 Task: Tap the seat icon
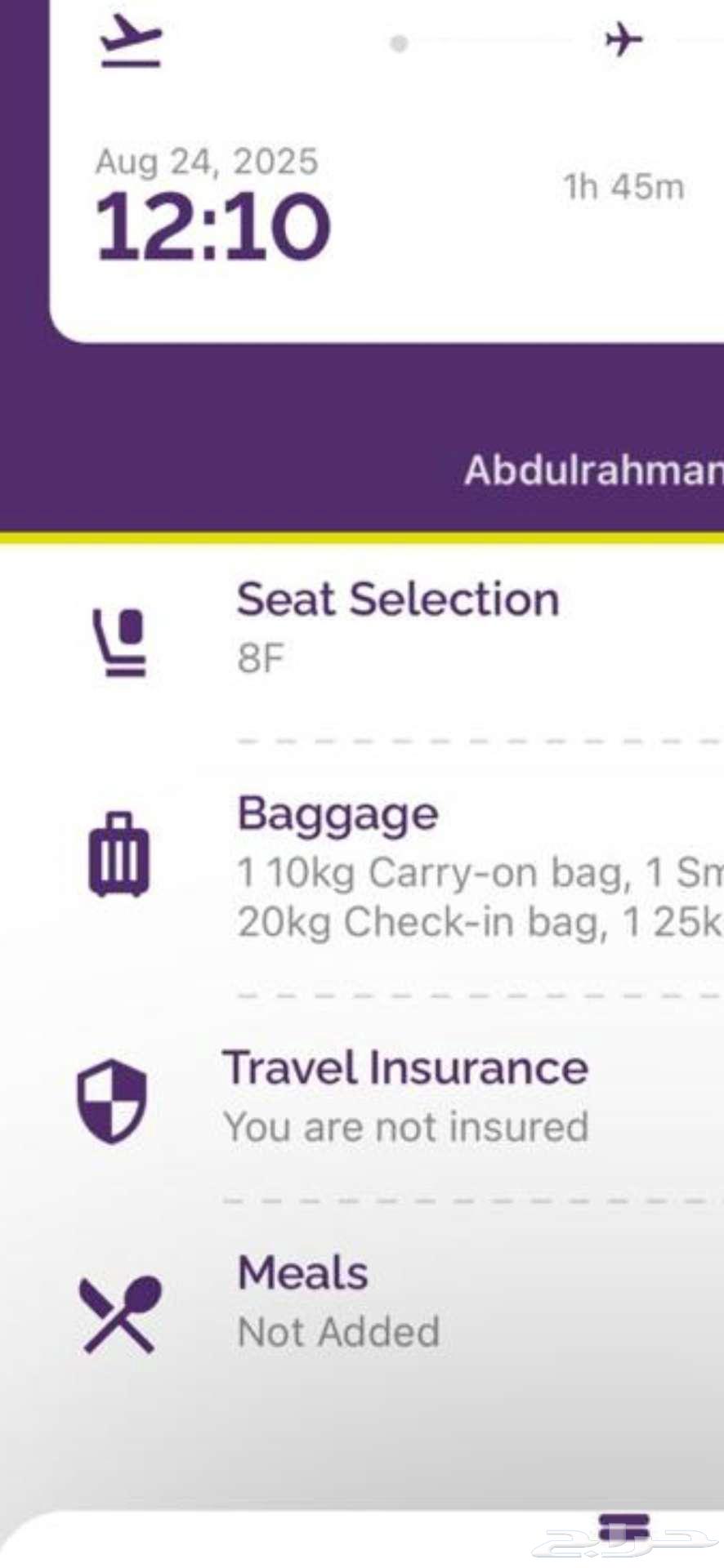[119, 643]
